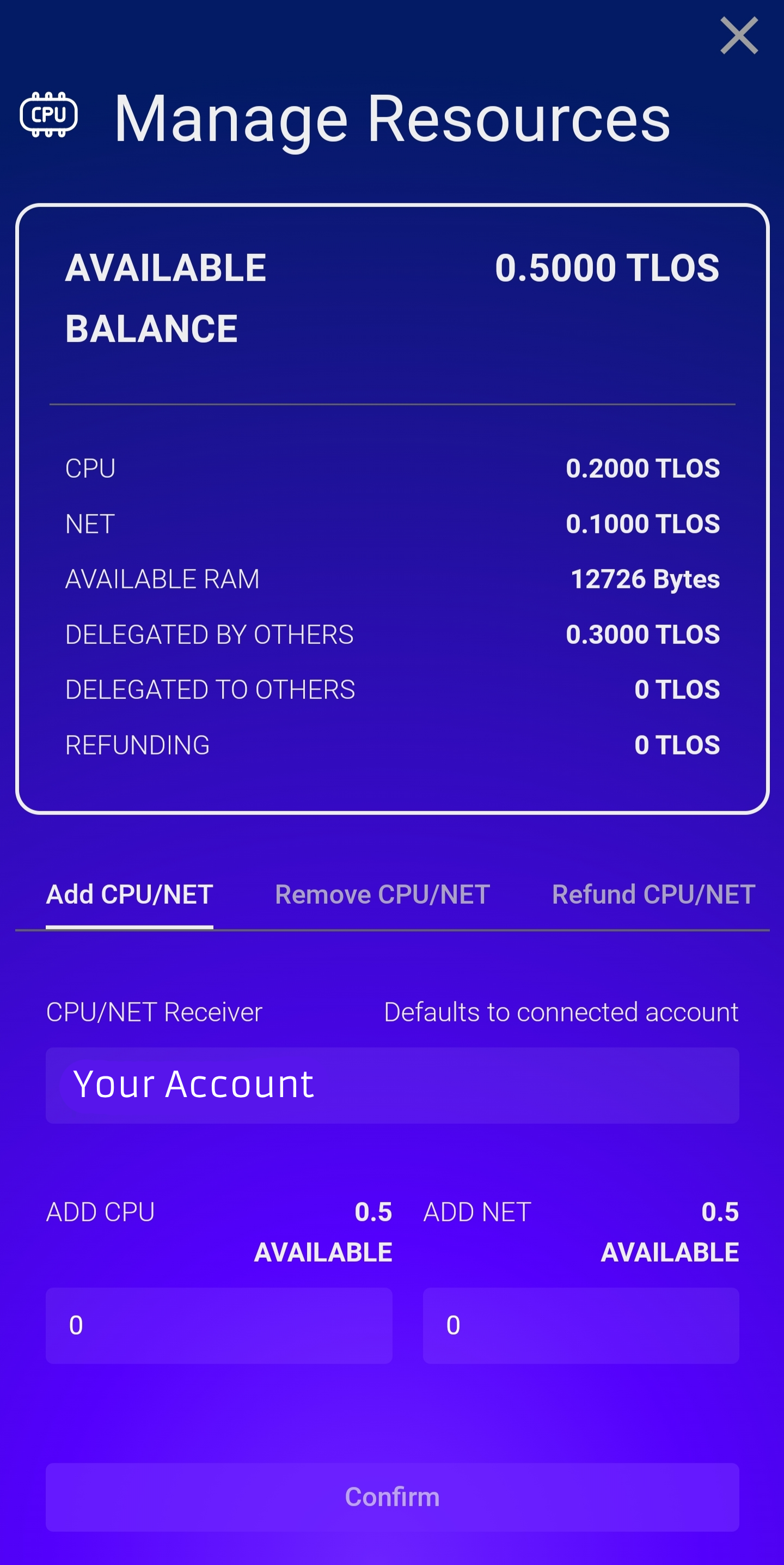
Task: Click the Delegated To Others amount
Action: 677,690
